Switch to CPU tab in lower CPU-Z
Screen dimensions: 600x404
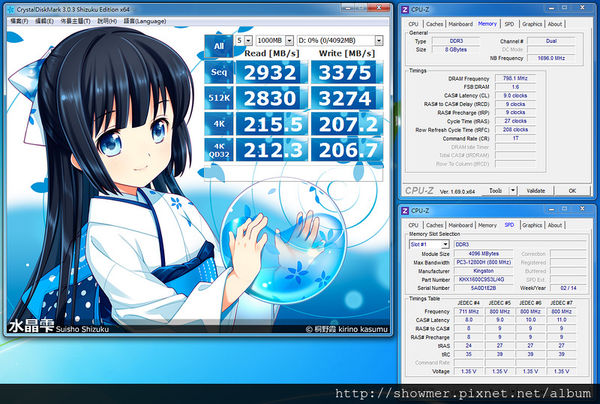click(413, 225)
